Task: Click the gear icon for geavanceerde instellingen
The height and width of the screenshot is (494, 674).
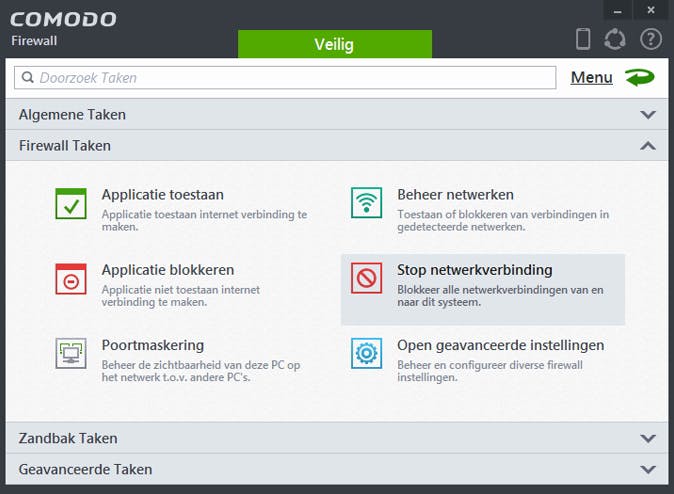Action: pyautogui.click(x=367, y=353)
